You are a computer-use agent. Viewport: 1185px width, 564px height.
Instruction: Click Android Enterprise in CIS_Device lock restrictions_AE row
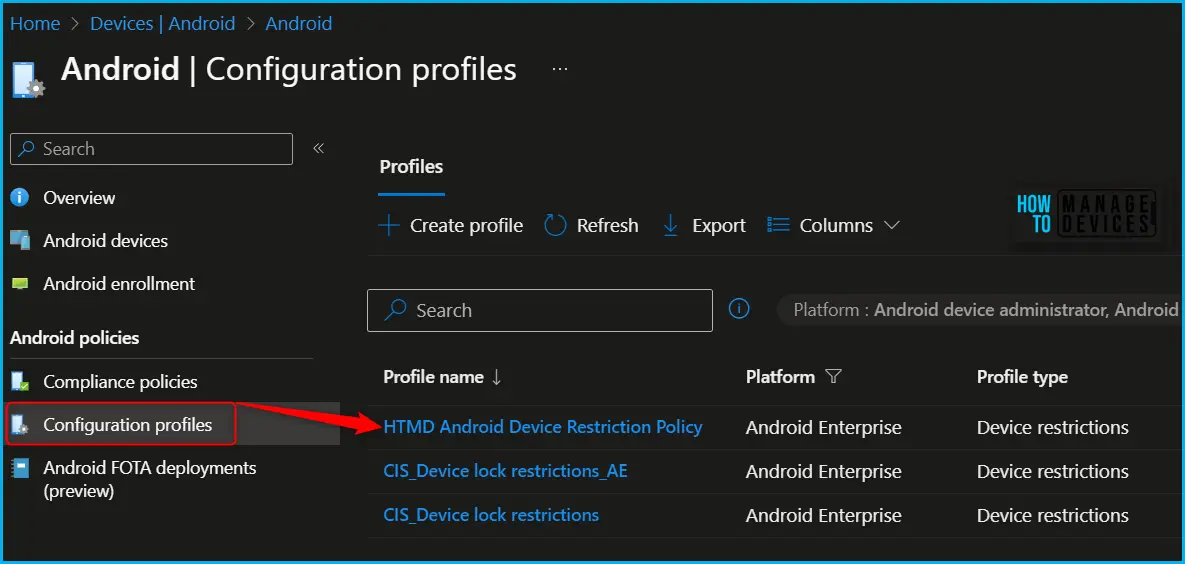823,472
